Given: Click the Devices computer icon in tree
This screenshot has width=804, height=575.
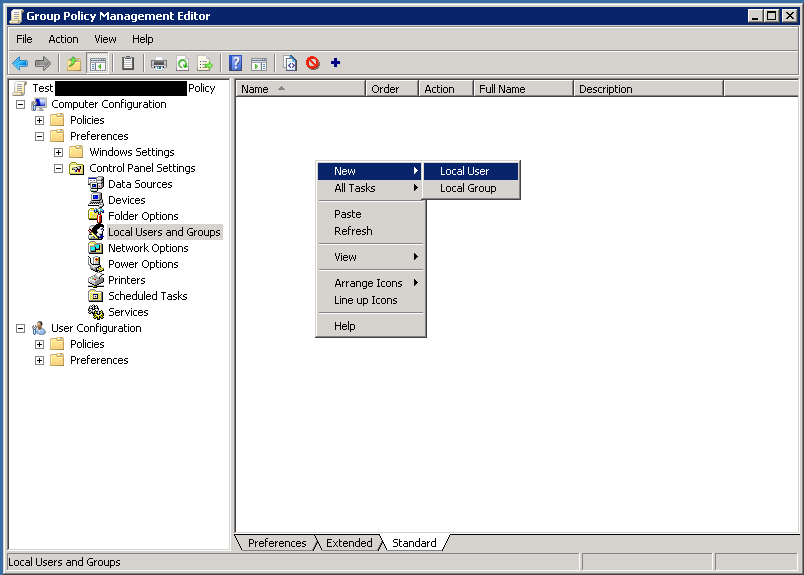Looking at the screenshot, I should [96, 200].
